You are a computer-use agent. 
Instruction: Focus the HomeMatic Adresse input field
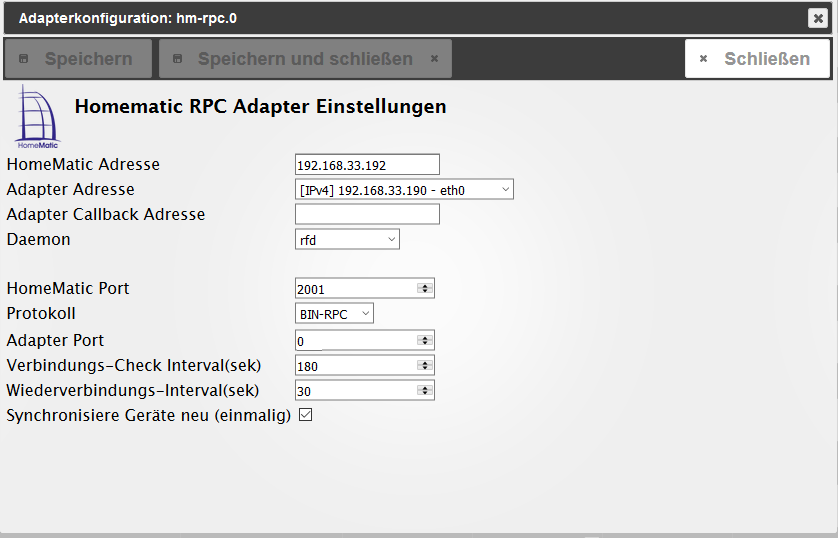coord(367,164)
